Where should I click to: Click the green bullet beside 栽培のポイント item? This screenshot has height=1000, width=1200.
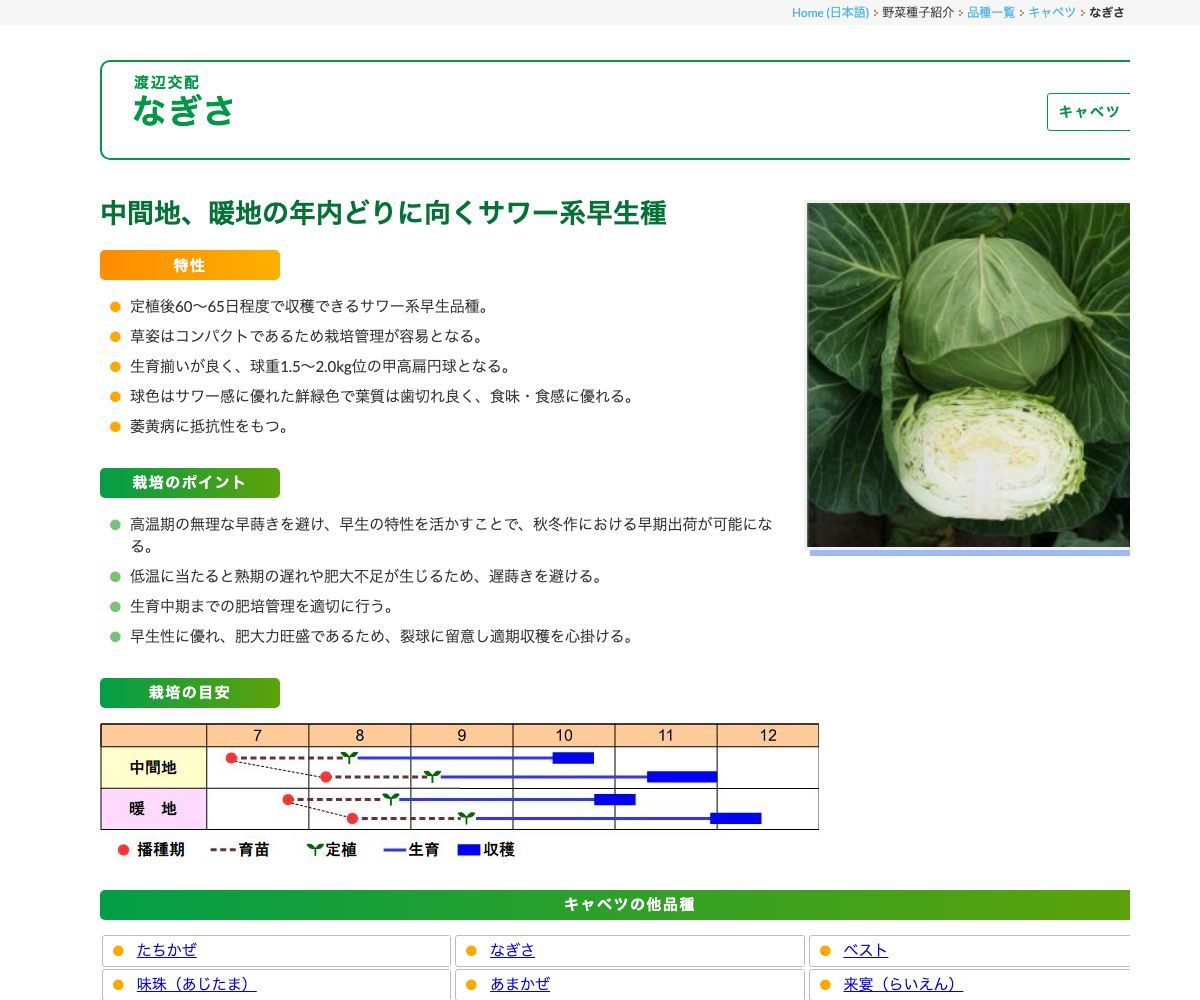tap(113, 524)
